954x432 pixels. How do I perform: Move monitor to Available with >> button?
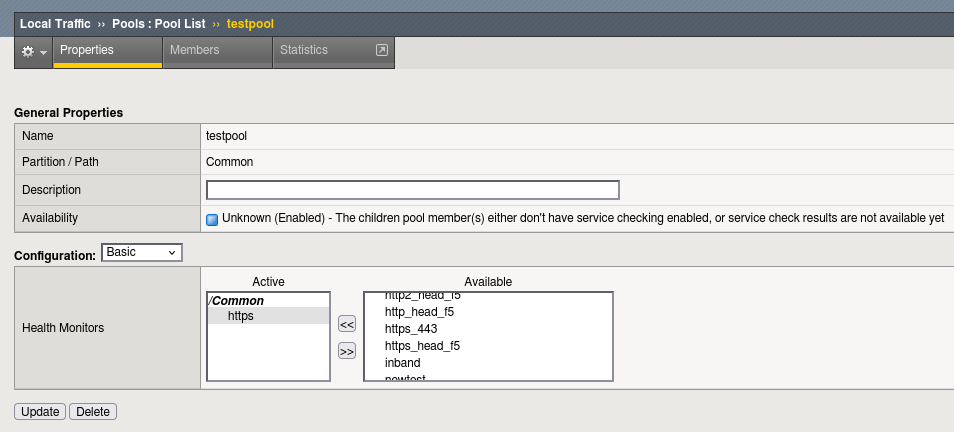(x=347, y=352)
